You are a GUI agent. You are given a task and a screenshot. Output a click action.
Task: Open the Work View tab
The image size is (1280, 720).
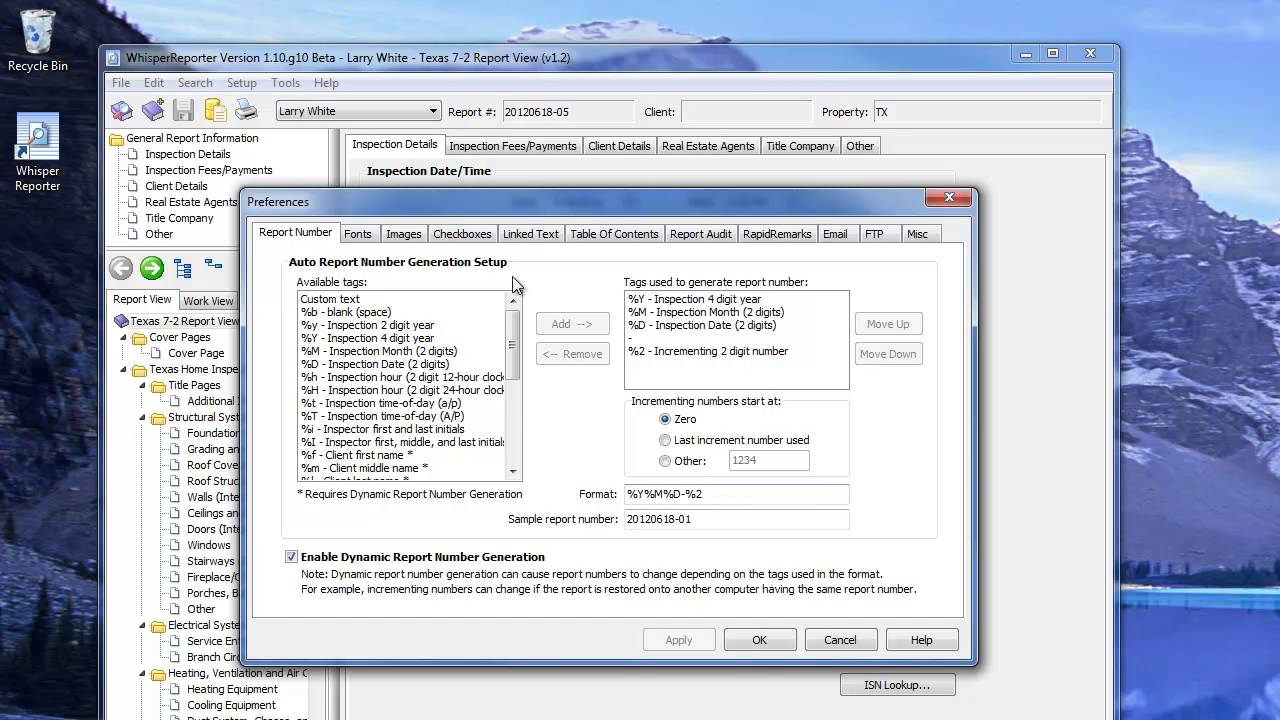(208, 301)
